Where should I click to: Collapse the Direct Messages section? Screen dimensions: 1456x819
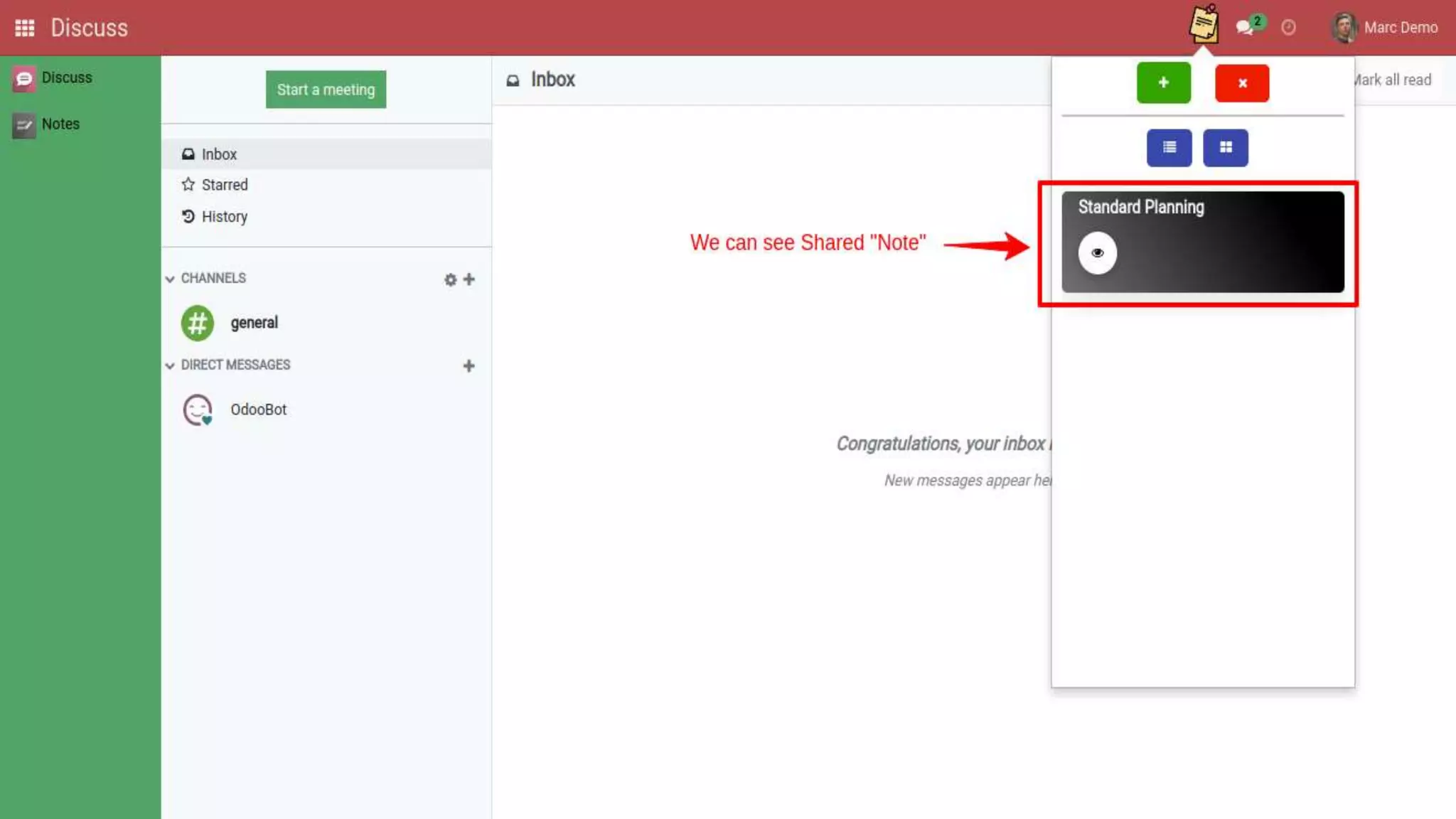(170, 365)
